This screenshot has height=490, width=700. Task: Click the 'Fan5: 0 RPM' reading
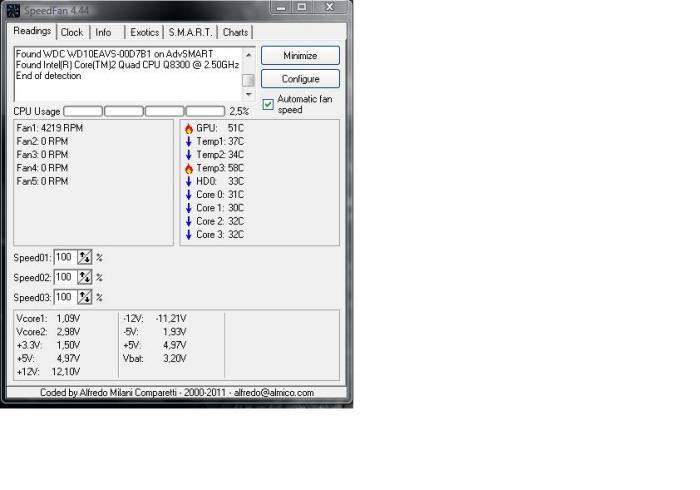point(42,181)
